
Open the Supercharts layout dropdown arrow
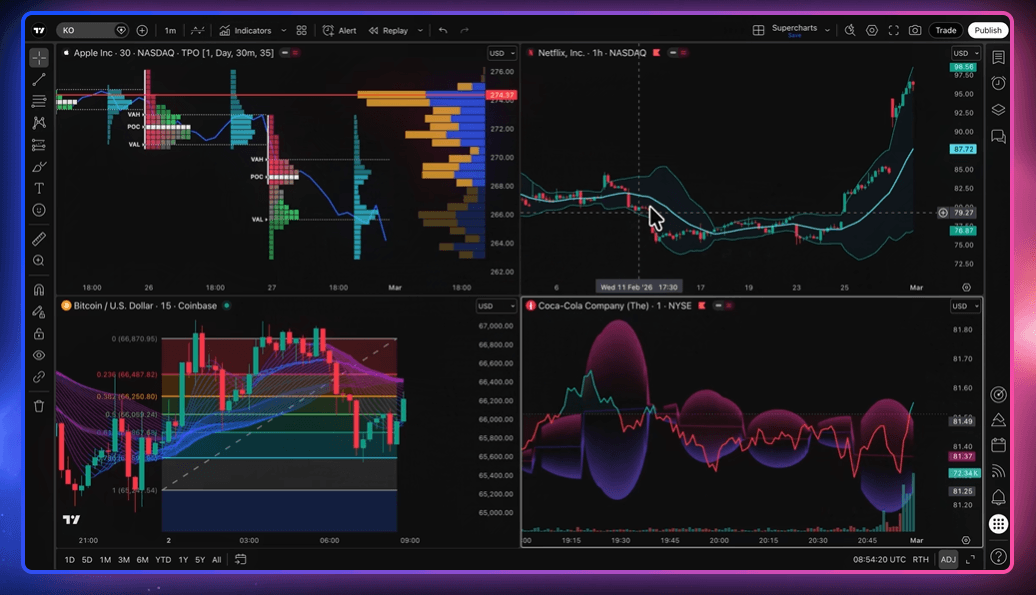tap(827, 30)
